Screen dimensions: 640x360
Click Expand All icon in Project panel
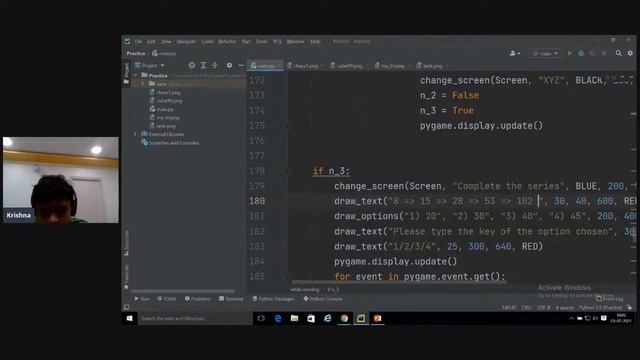click(x=203, y=65)
